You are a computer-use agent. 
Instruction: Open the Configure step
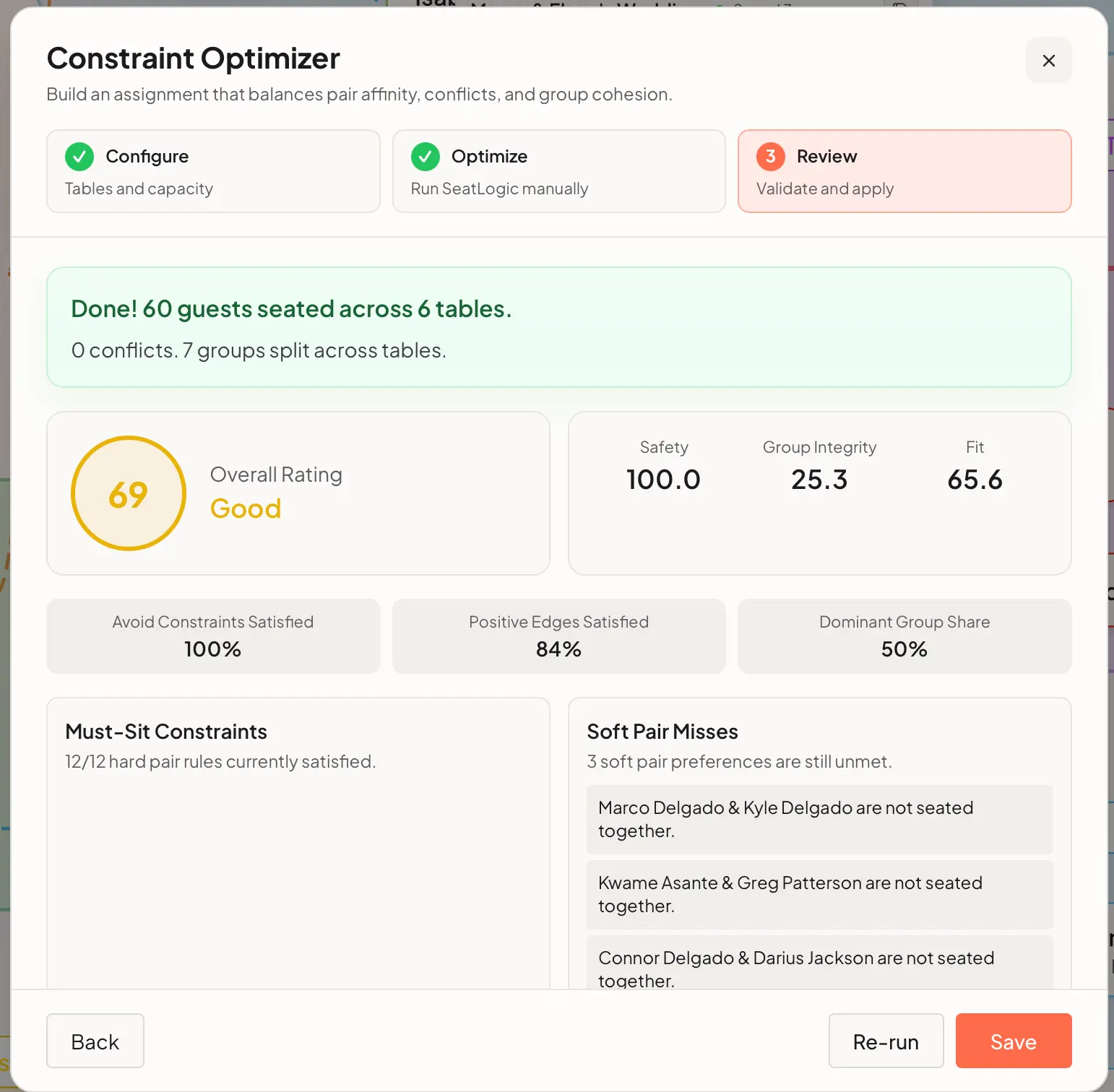(x=213, y=171)
